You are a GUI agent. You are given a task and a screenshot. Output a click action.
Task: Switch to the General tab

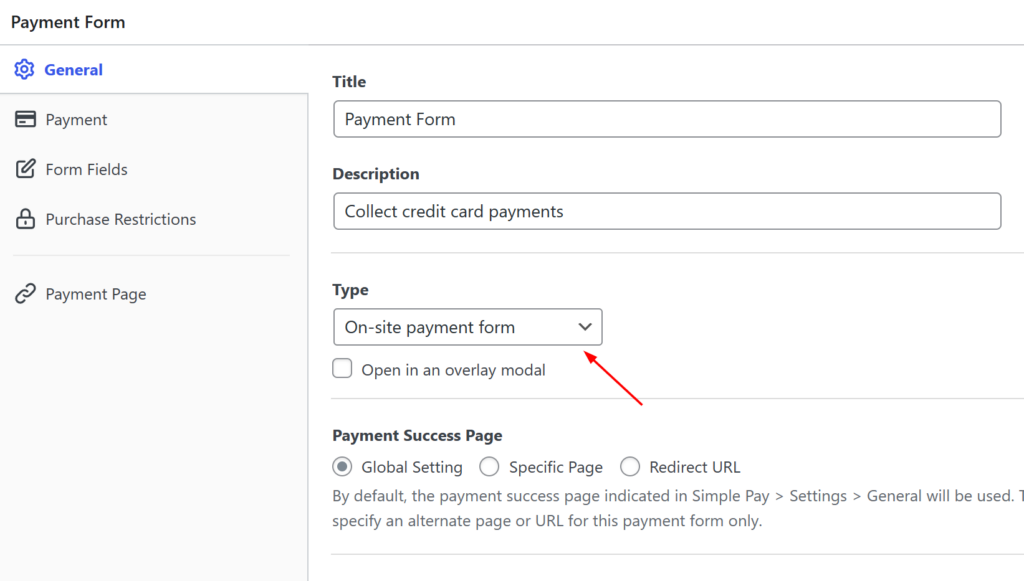coord(73,70)
